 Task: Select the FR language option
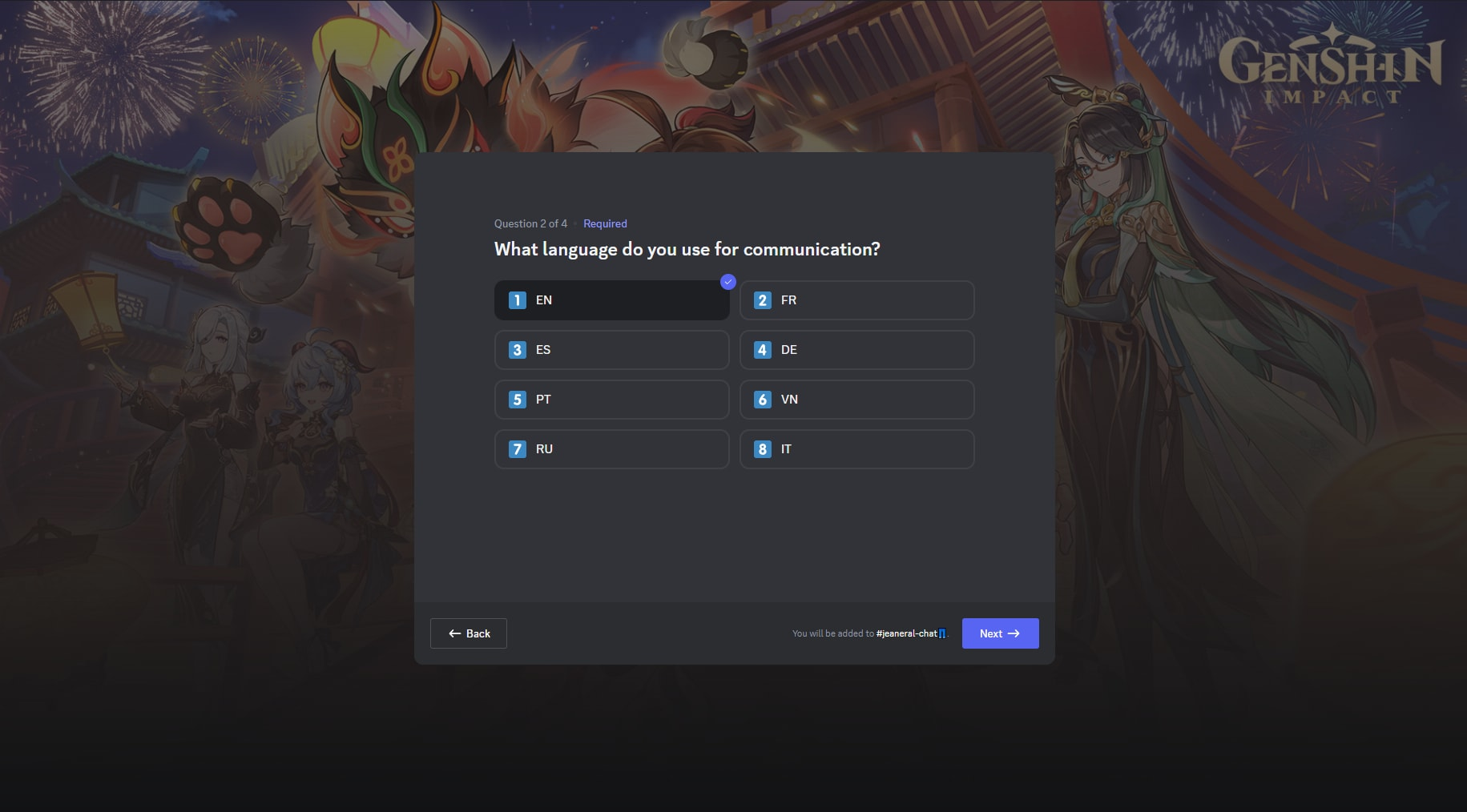point(856,300)
